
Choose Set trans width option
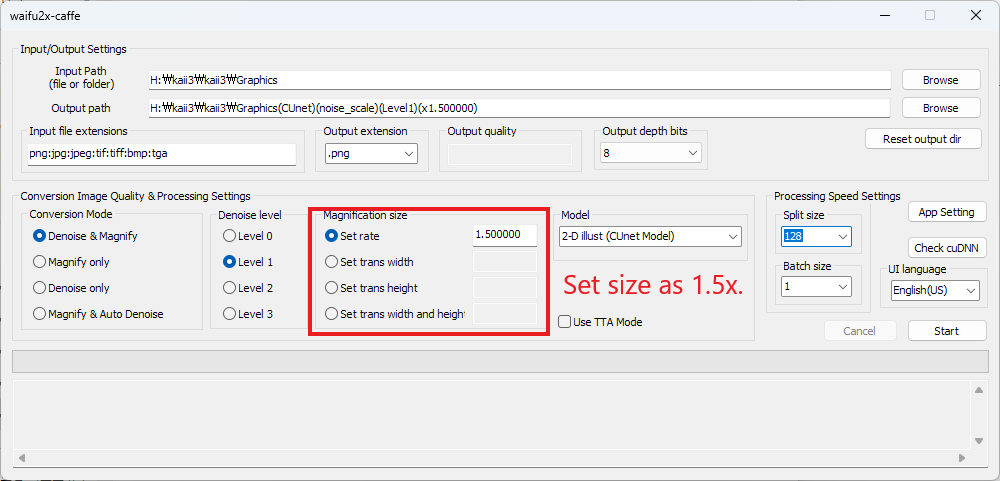[369, 262]
